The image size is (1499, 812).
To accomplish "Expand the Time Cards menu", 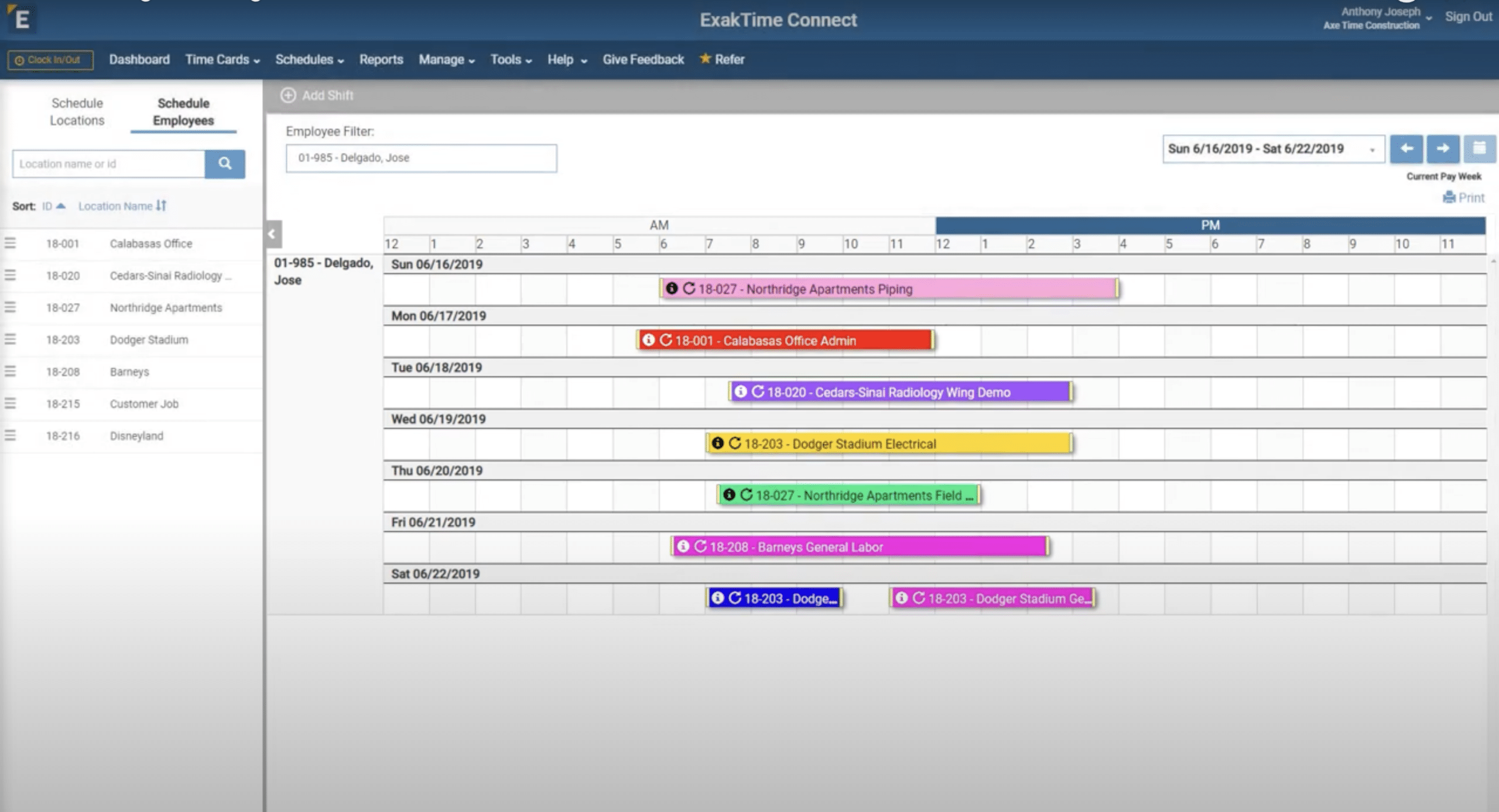I will [x=223, y=60].
